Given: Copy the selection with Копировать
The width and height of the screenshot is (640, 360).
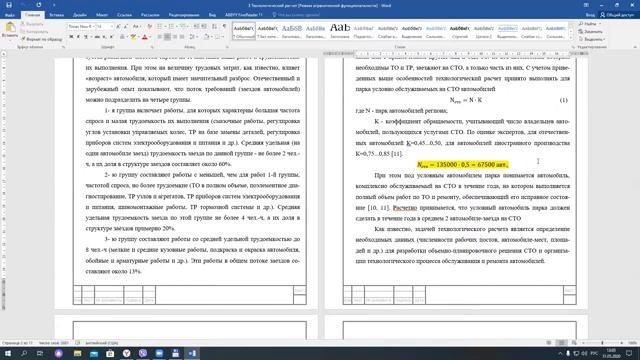Looking at the screenshot, I should (35, 31).
